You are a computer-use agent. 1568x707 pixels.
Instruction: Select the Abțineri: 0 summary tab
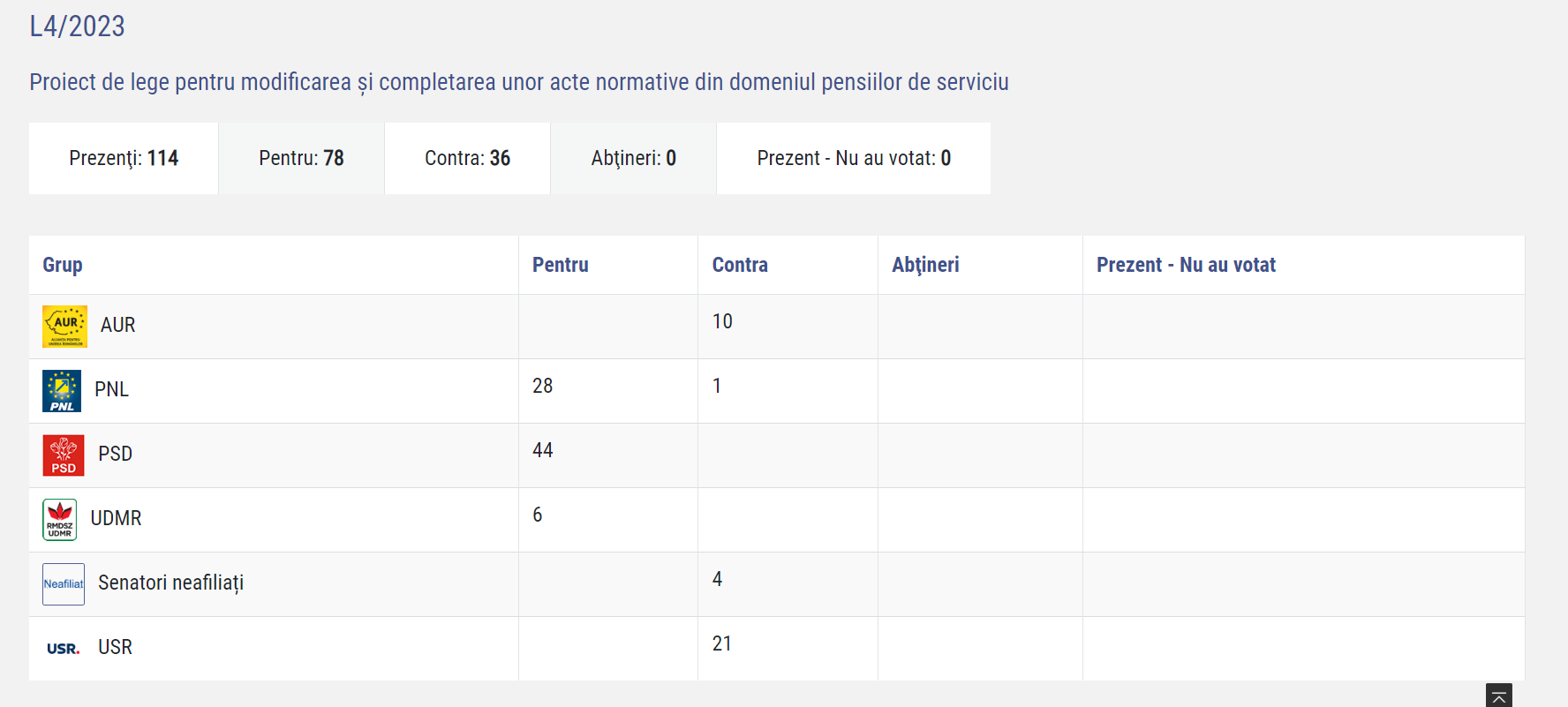click(633, 159)
